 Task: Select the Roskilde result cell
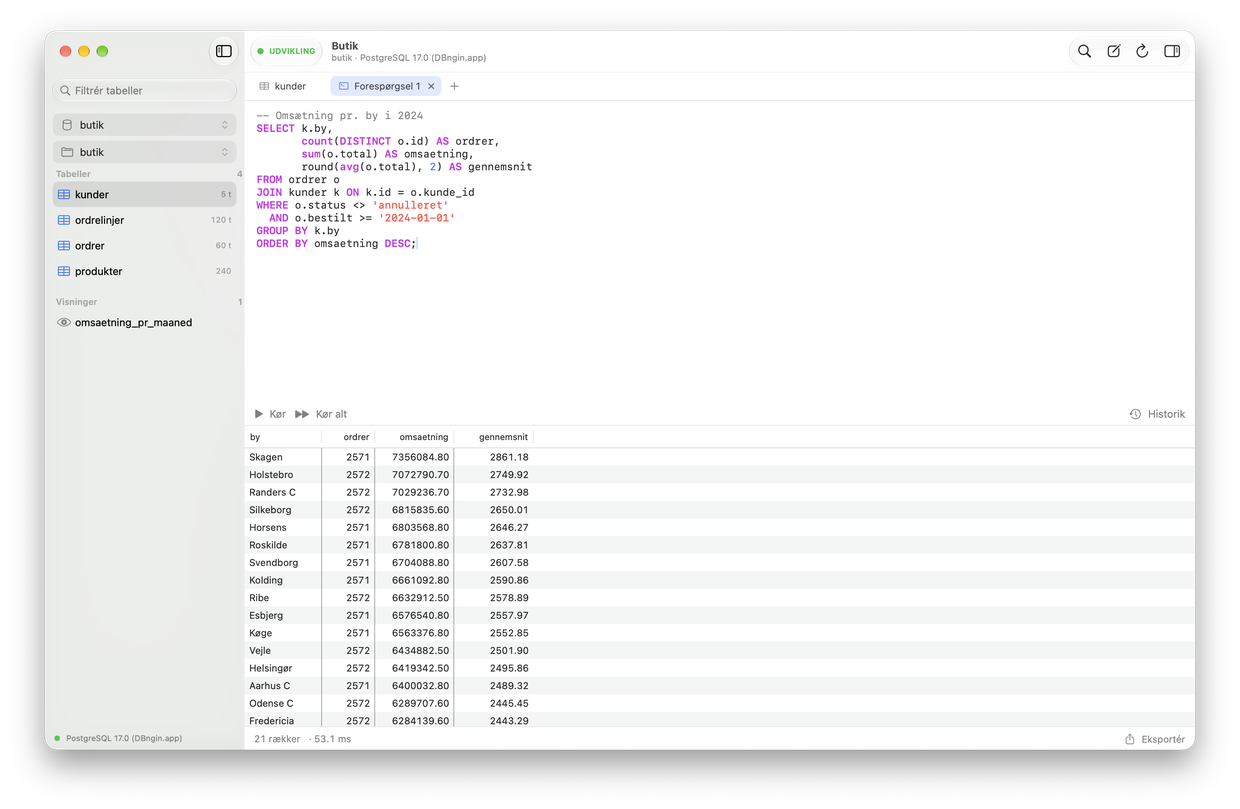283,545
